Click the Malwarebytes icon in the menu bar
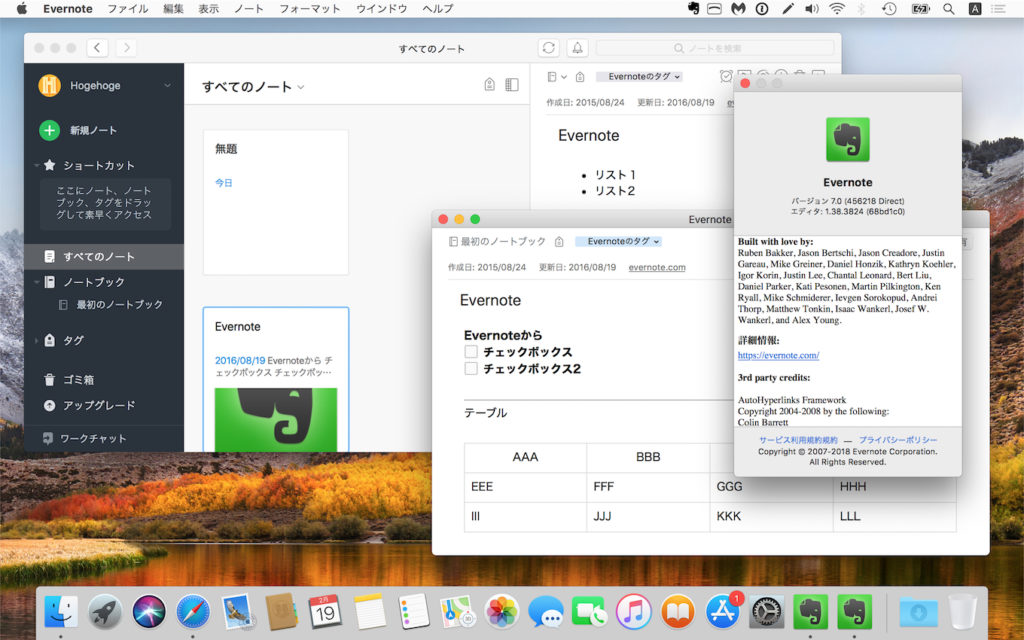The image size is (1024, 640). coord(738,8)
